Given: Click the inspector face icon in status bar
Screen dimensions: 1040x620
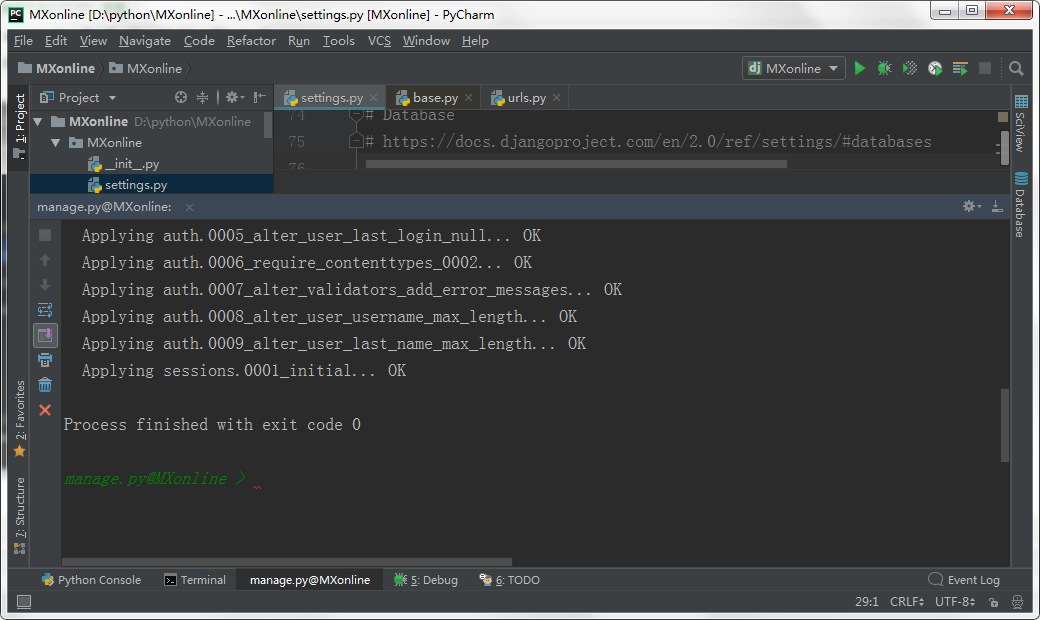Looking at the screenshot, I should [1017, 601].
